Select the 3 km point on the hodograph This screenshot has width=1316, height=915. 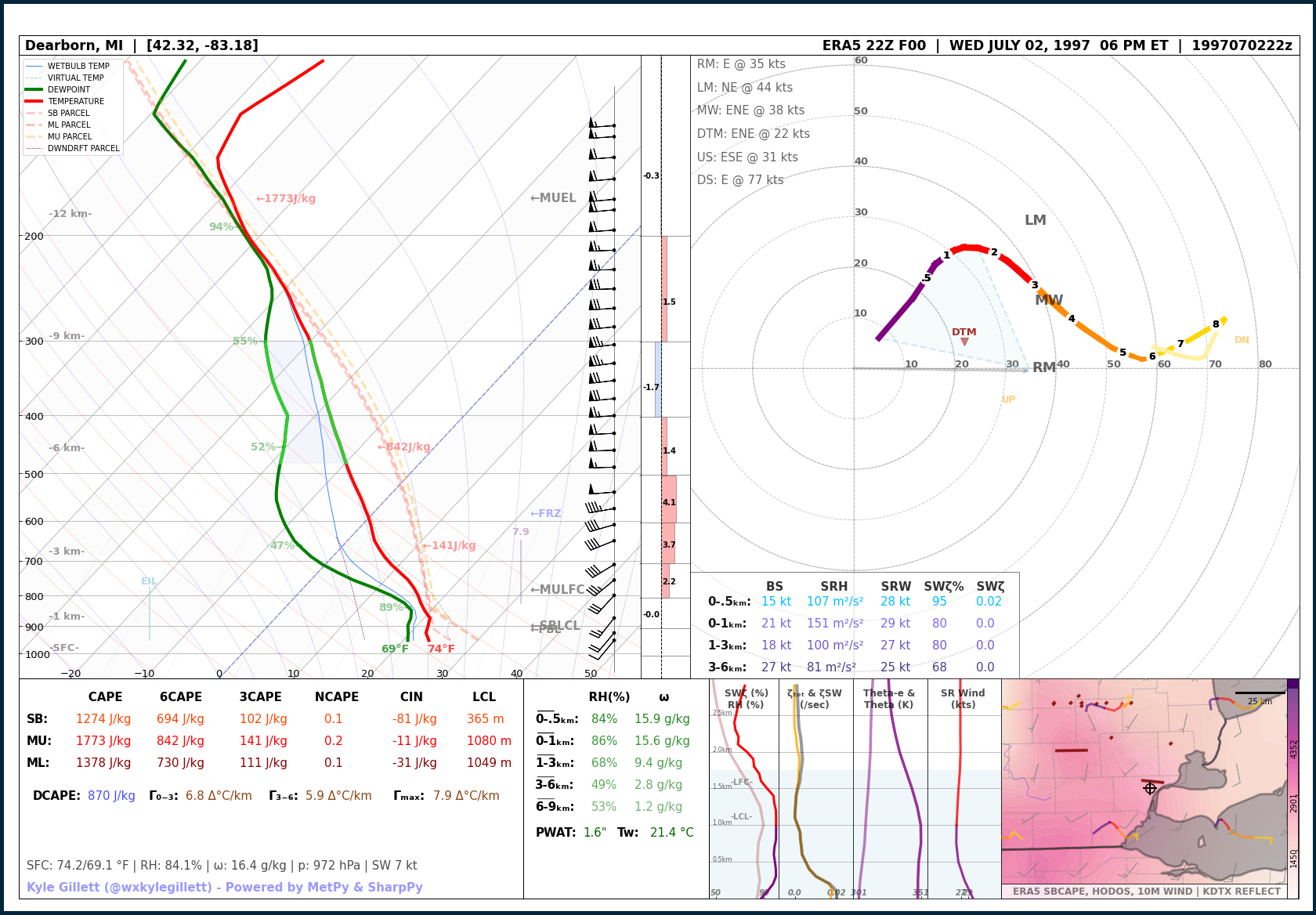point(1034,285)
